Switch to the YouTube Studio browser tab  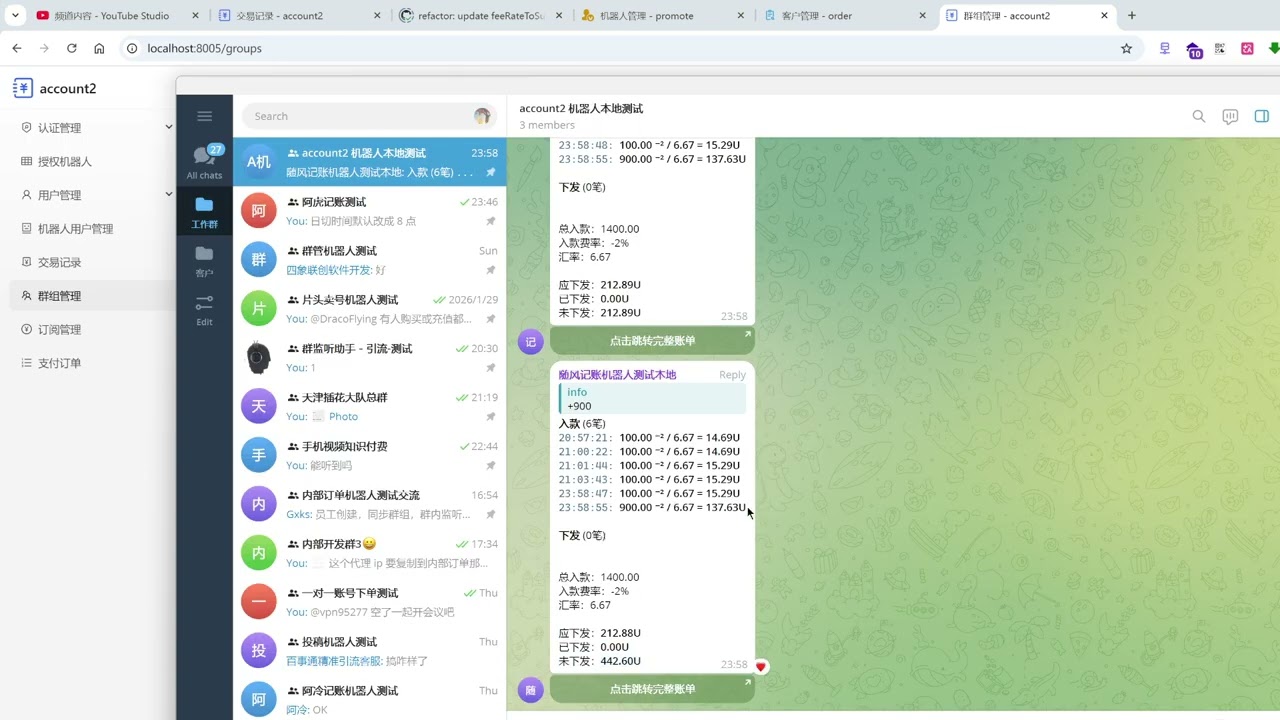click(x=117, y=15)
